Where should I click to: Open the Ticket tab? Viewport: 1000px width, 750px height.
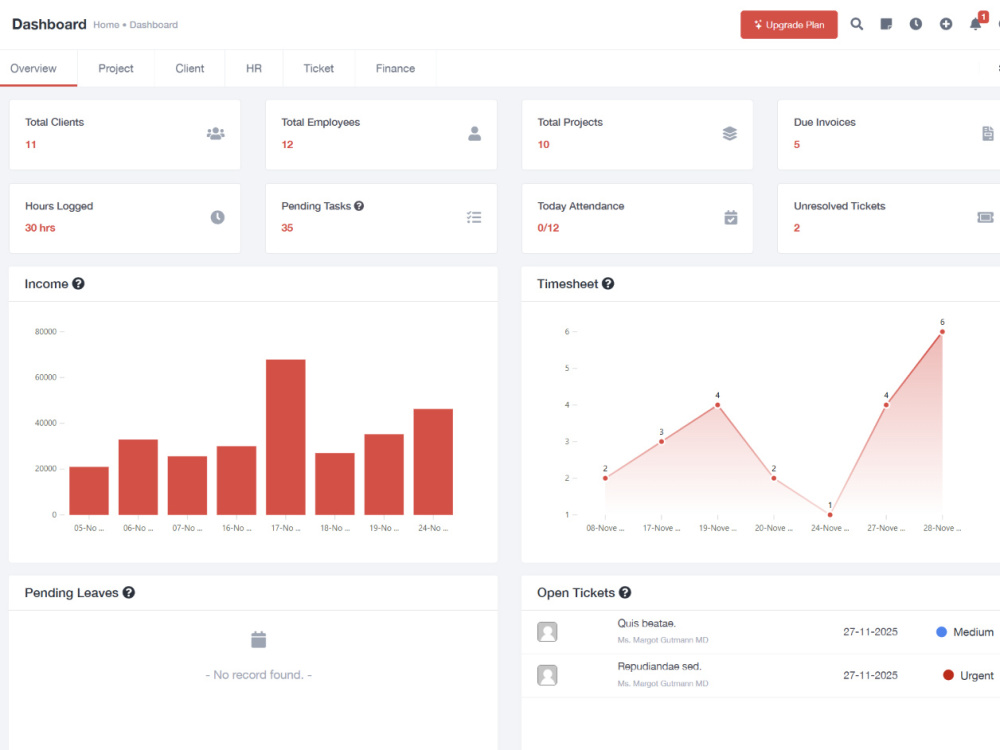click(x=318, y=68)
